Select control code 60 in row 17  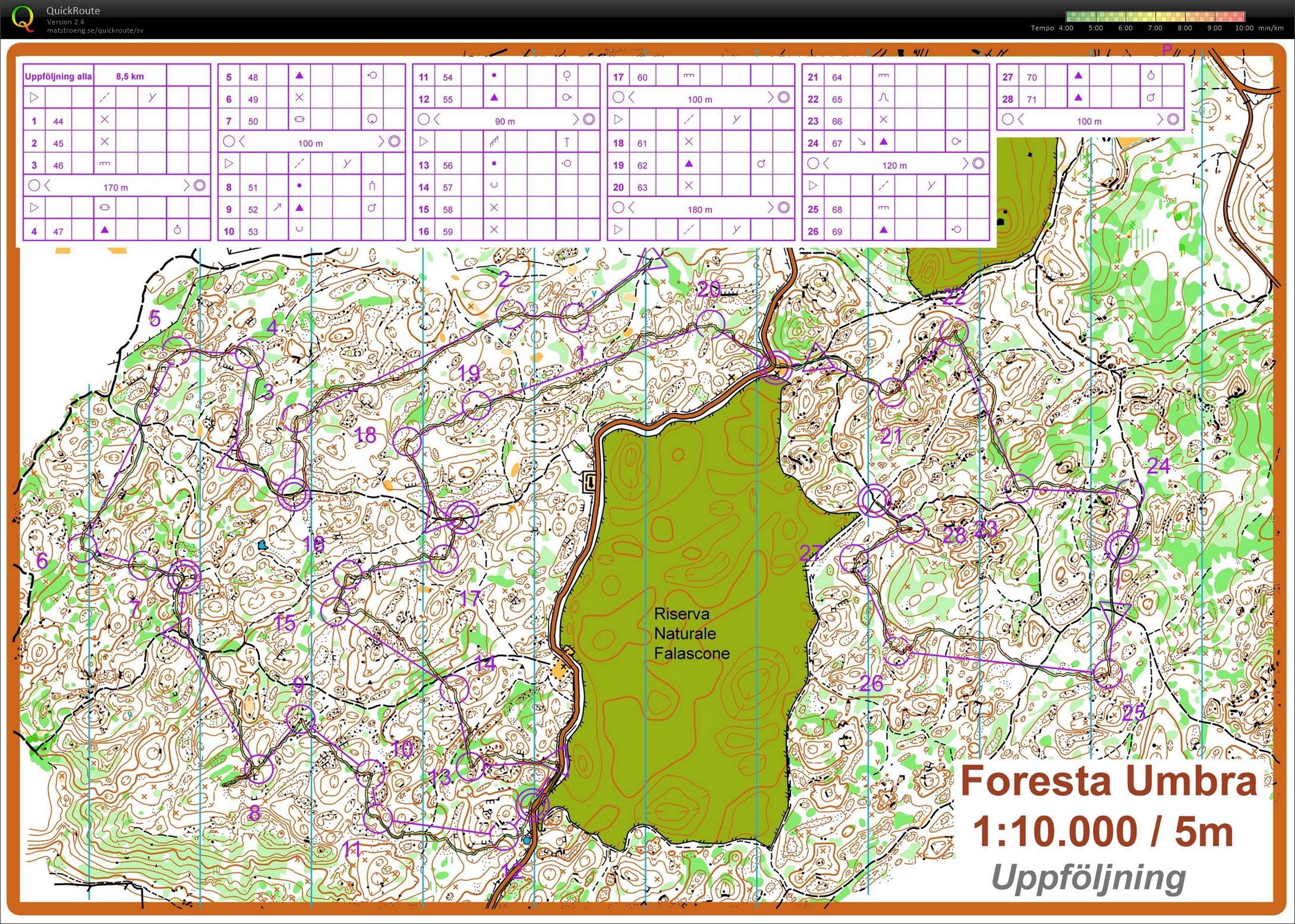coord(642,77)
